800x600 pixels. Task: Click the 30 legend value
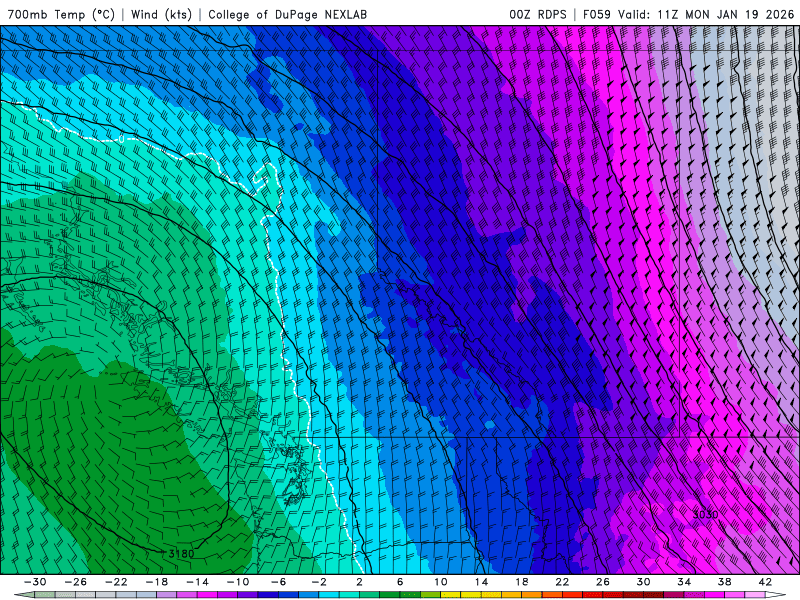coord(643,582)
